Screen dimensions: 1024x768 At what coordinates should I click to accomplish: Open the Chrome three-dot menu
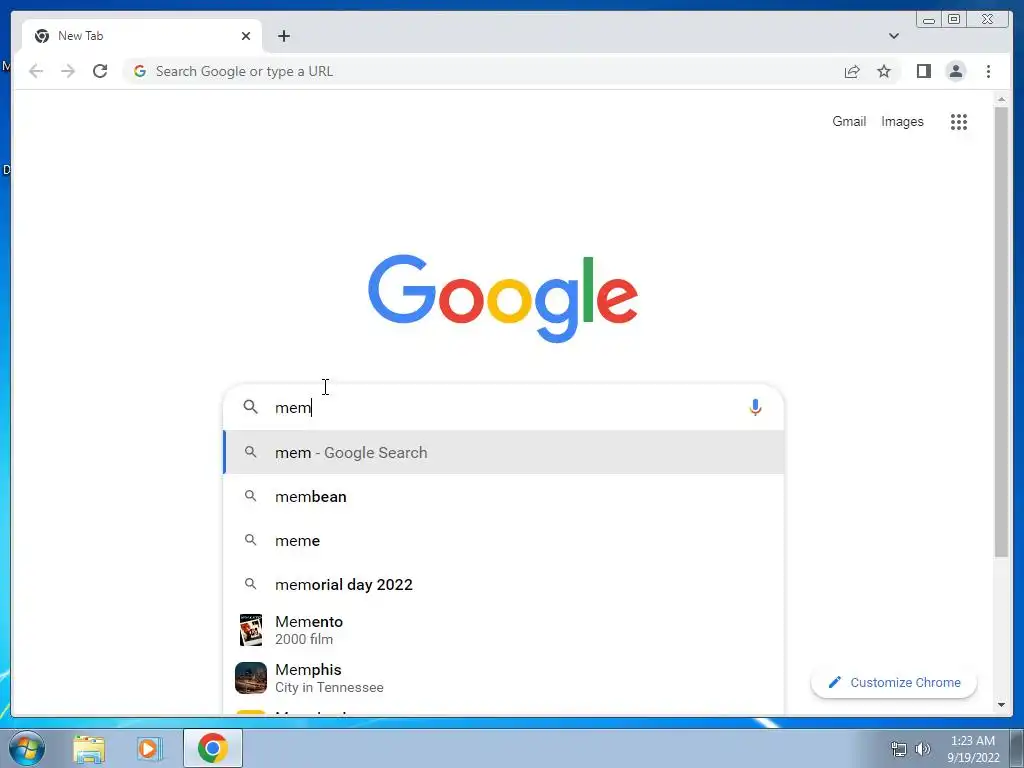[988, 71]
